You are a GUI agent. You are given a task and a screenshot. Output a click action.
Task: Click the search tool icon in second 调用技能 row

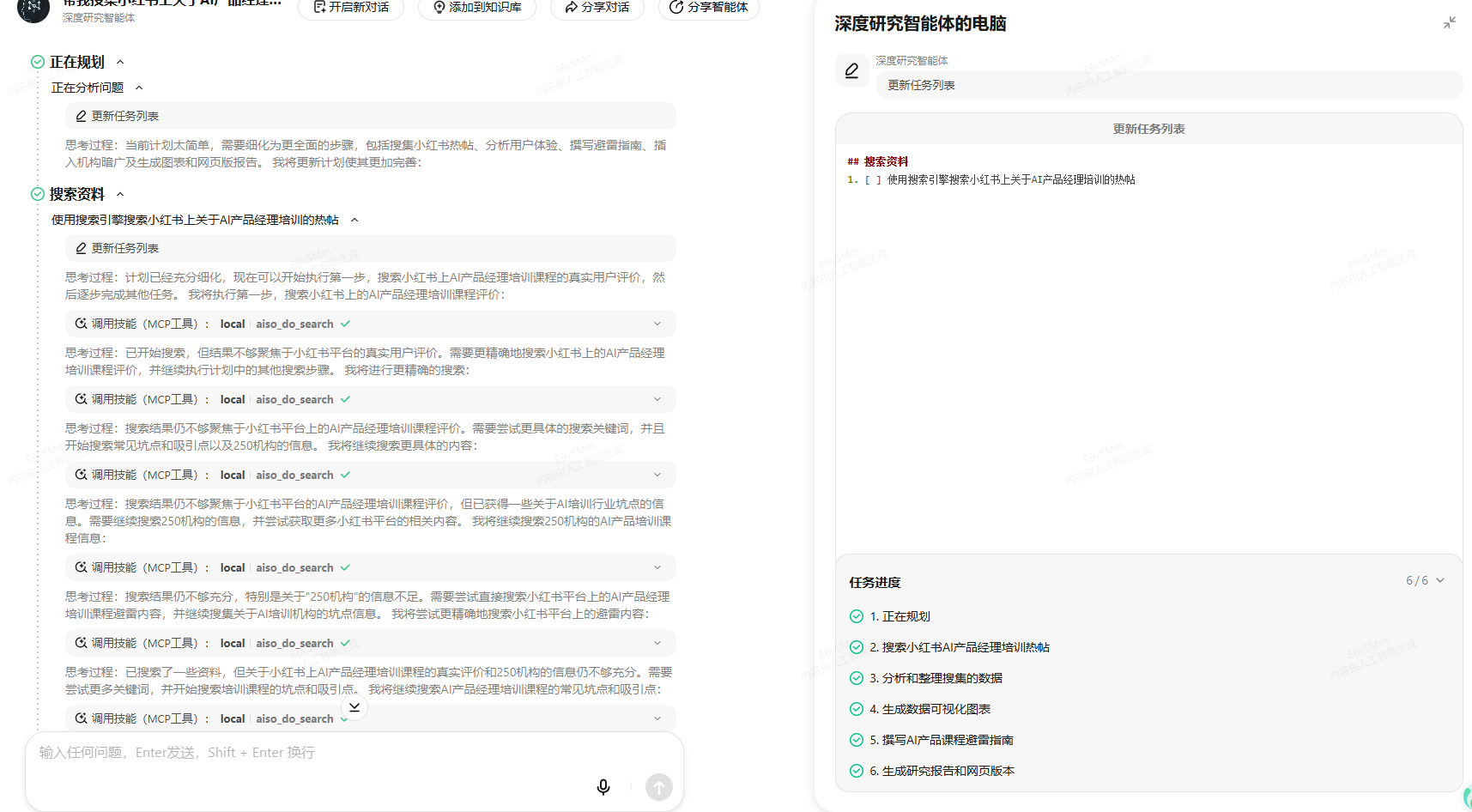click(x=81, y=399)
